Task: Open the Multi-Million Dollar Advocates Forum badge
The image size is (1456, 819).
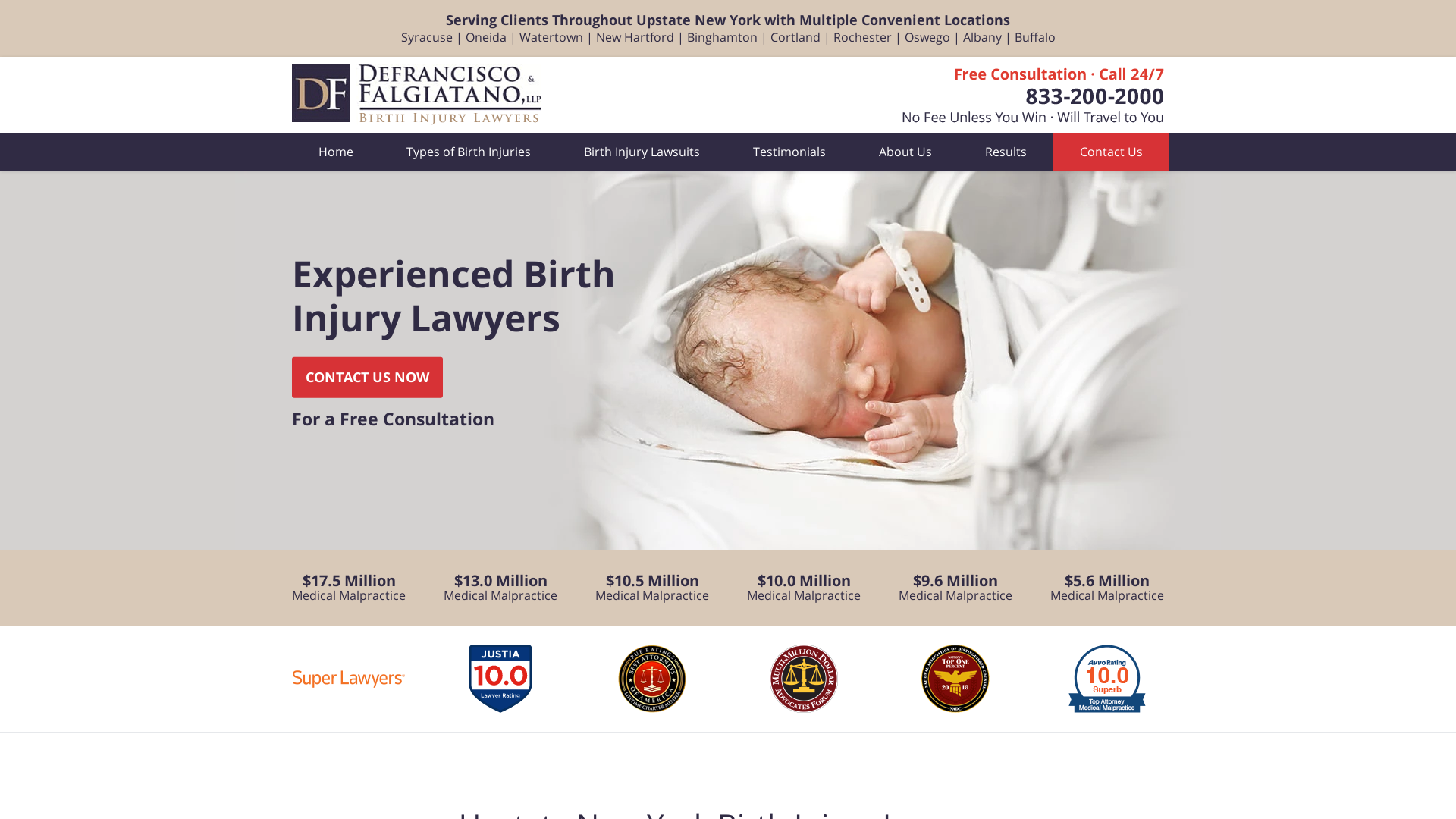Action: coord(804,679)
